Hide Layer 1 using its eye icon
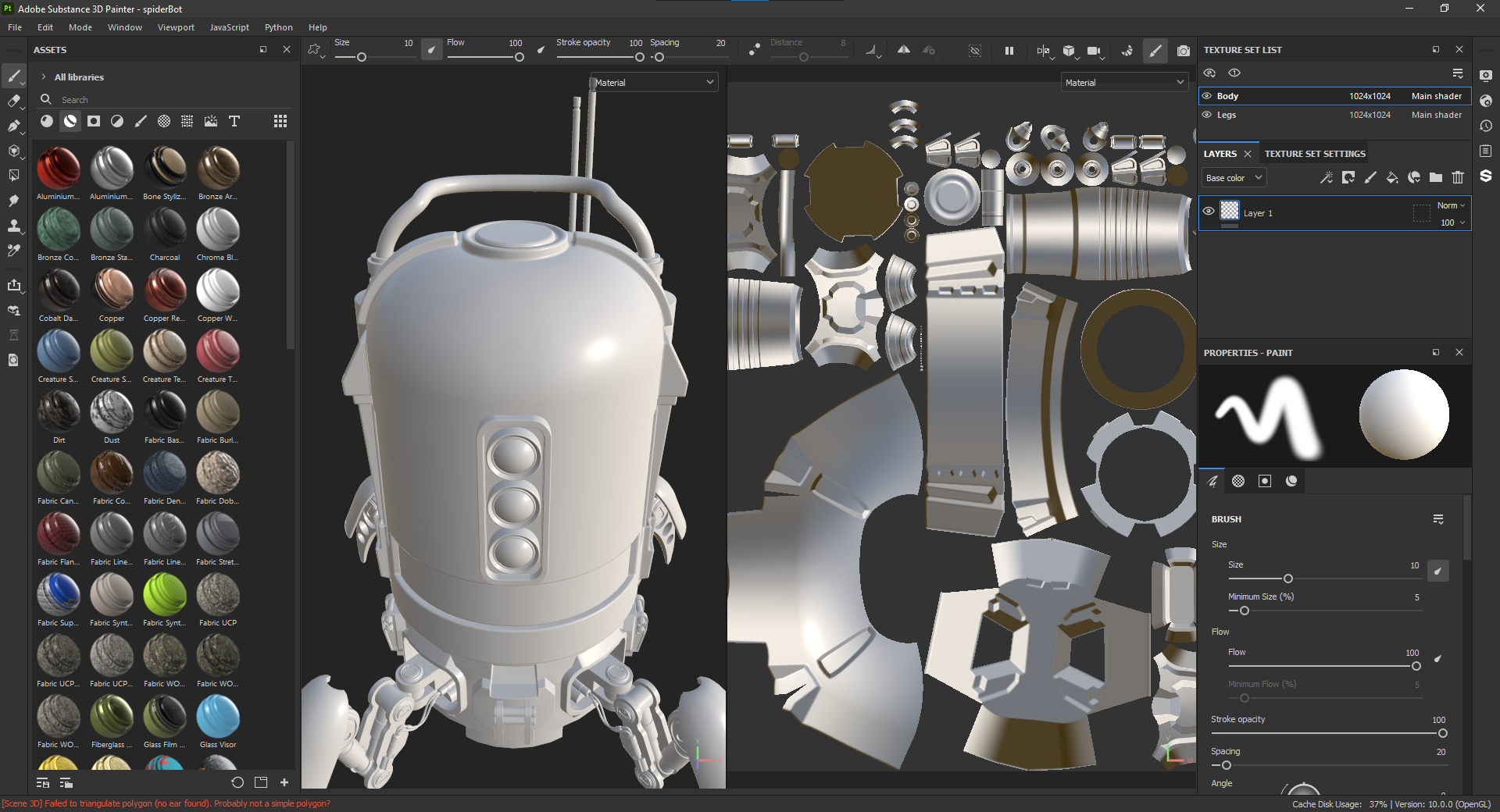 (x=1209, y=211)
